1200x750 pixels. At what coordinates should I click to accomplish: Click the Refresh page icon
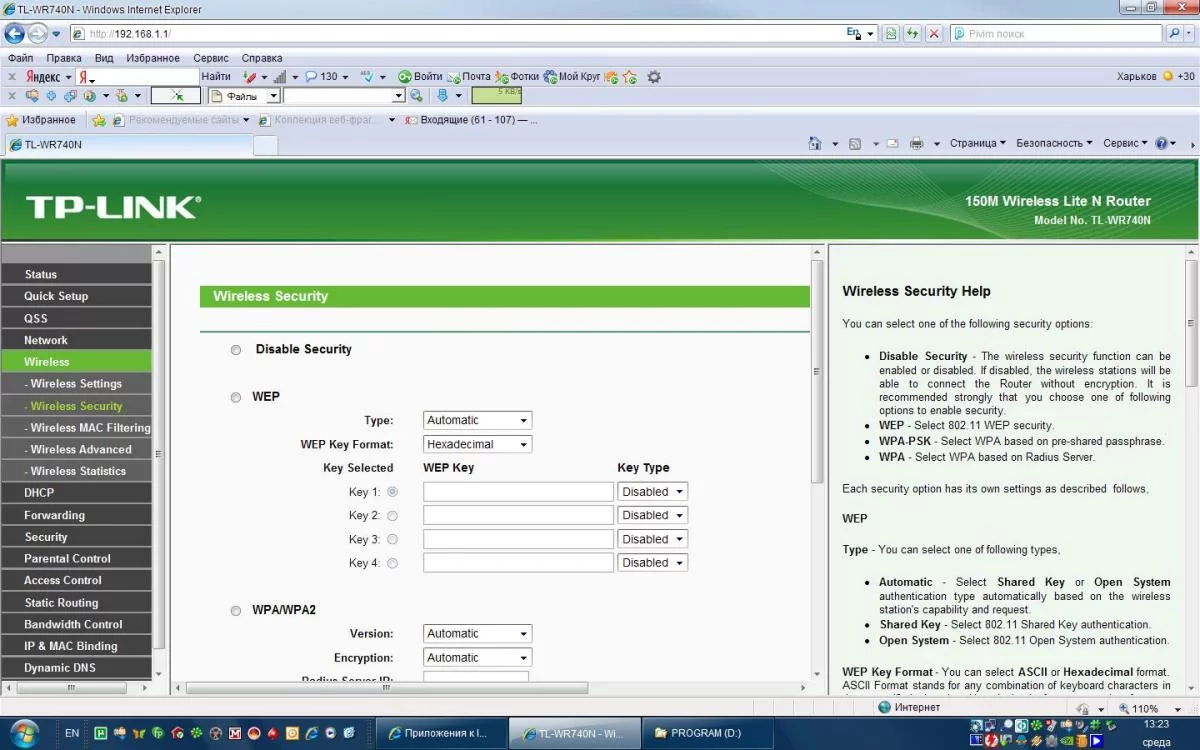[x=912, y=33]
